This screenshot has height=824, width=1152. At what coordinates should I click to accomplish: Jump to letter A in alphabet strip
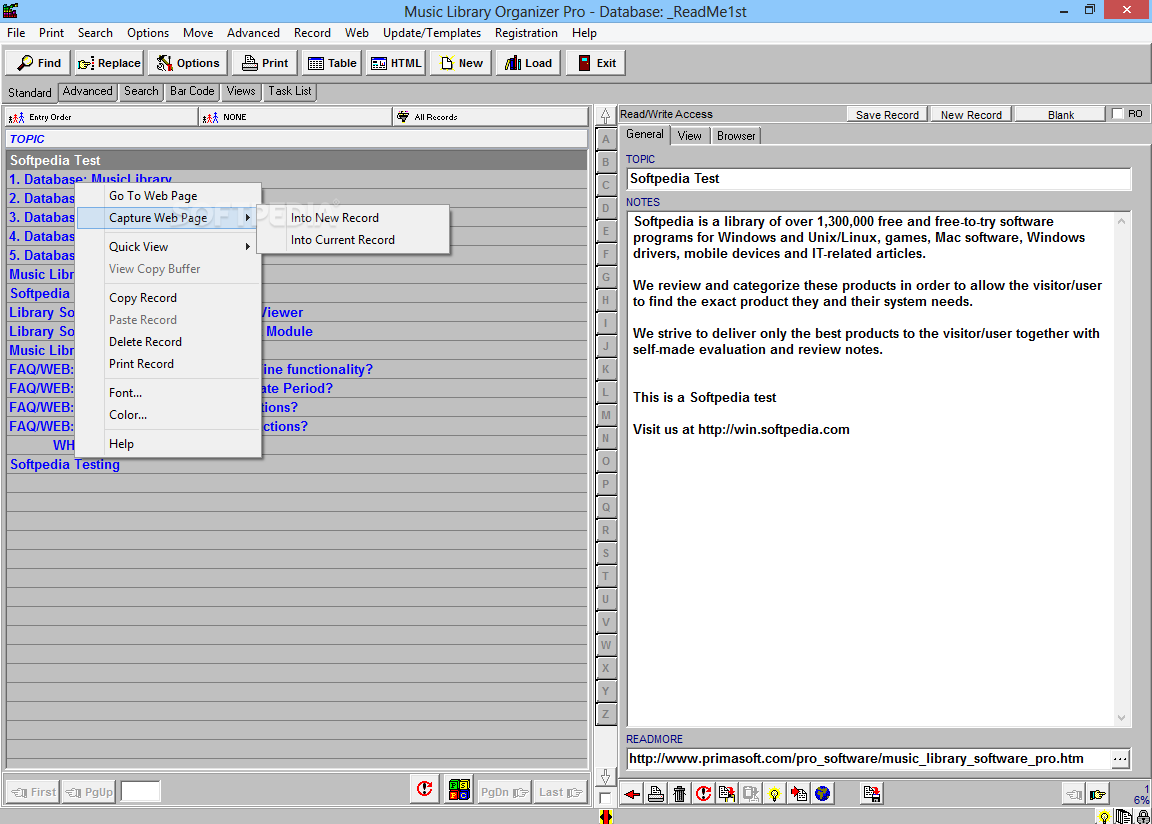605,140
